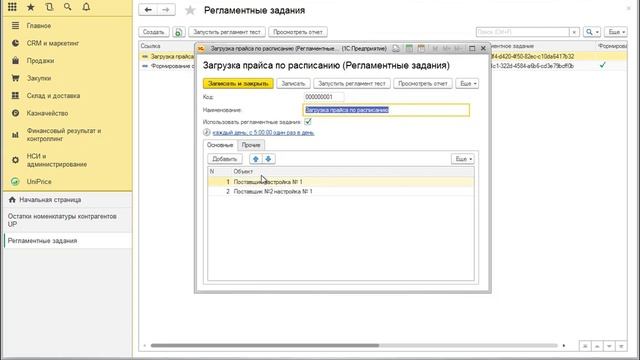Open UniPrice section
The image size is (640, 360).
39,182
